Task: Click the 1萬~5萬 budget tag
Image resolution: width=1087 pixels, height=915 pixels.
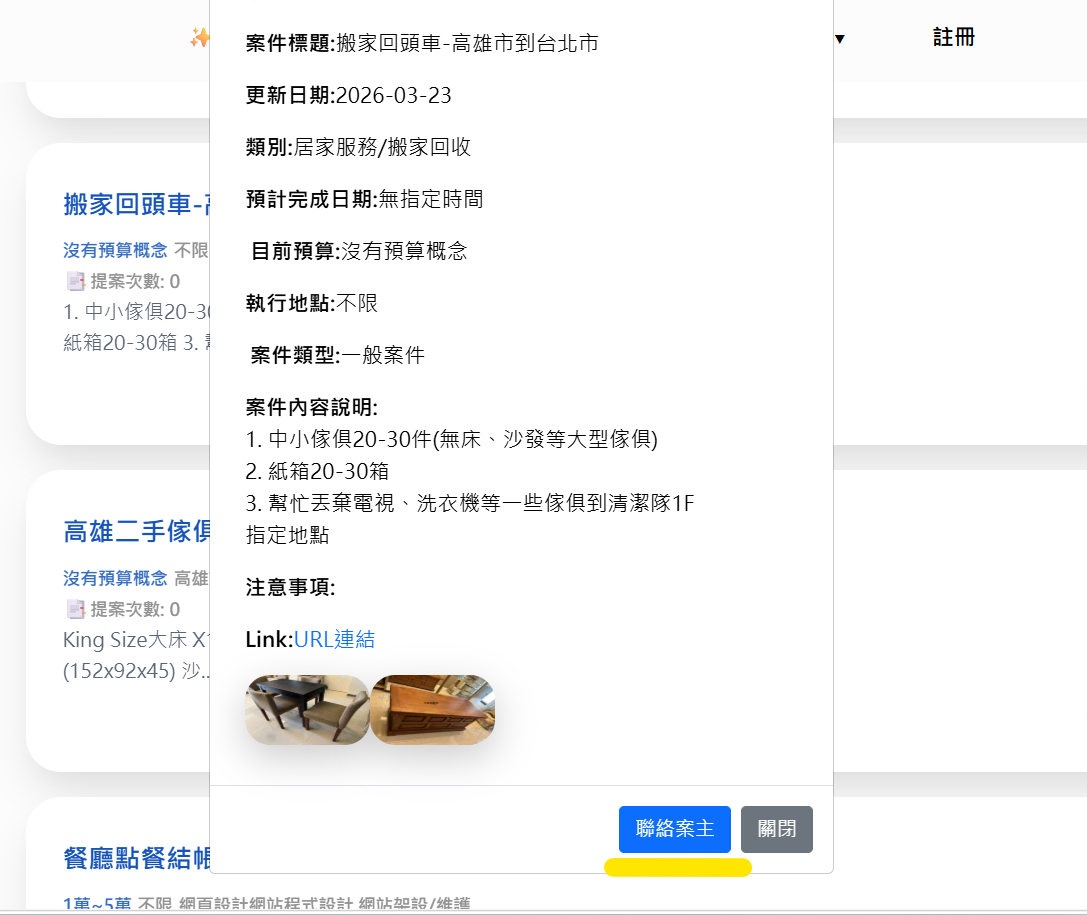Action: [x=97, y=903]
